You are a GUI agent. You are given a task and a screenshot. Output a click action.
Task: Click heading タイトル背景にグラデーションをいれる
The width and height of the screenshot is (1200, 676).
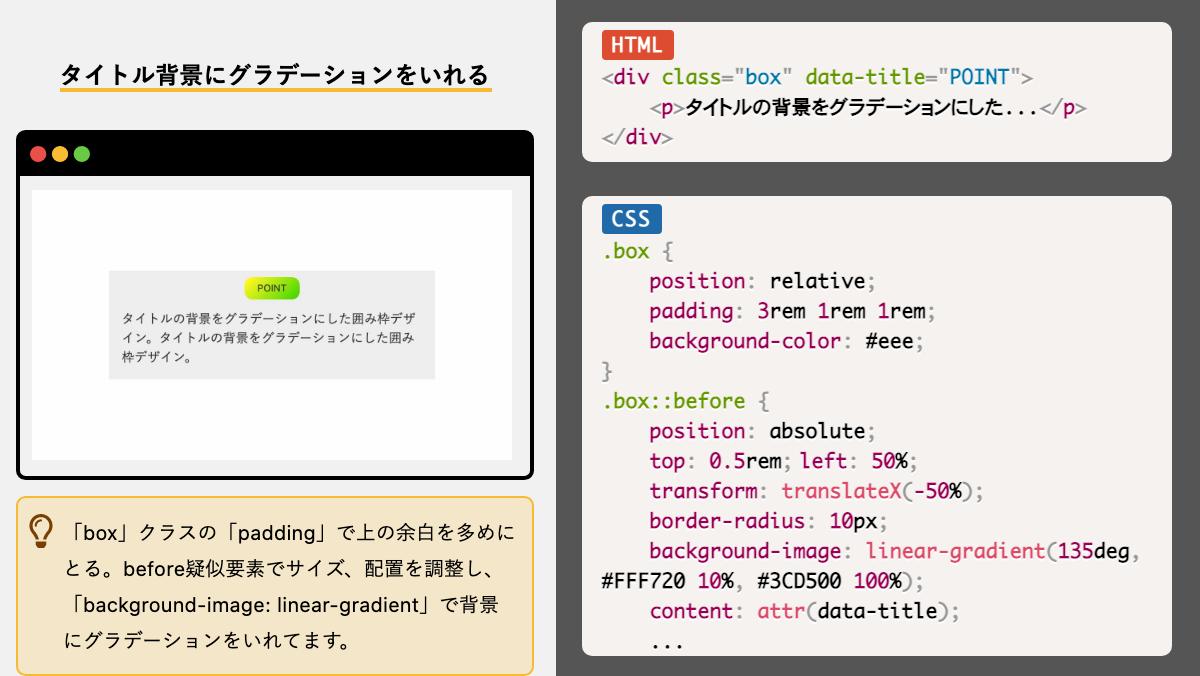(275, 75)
